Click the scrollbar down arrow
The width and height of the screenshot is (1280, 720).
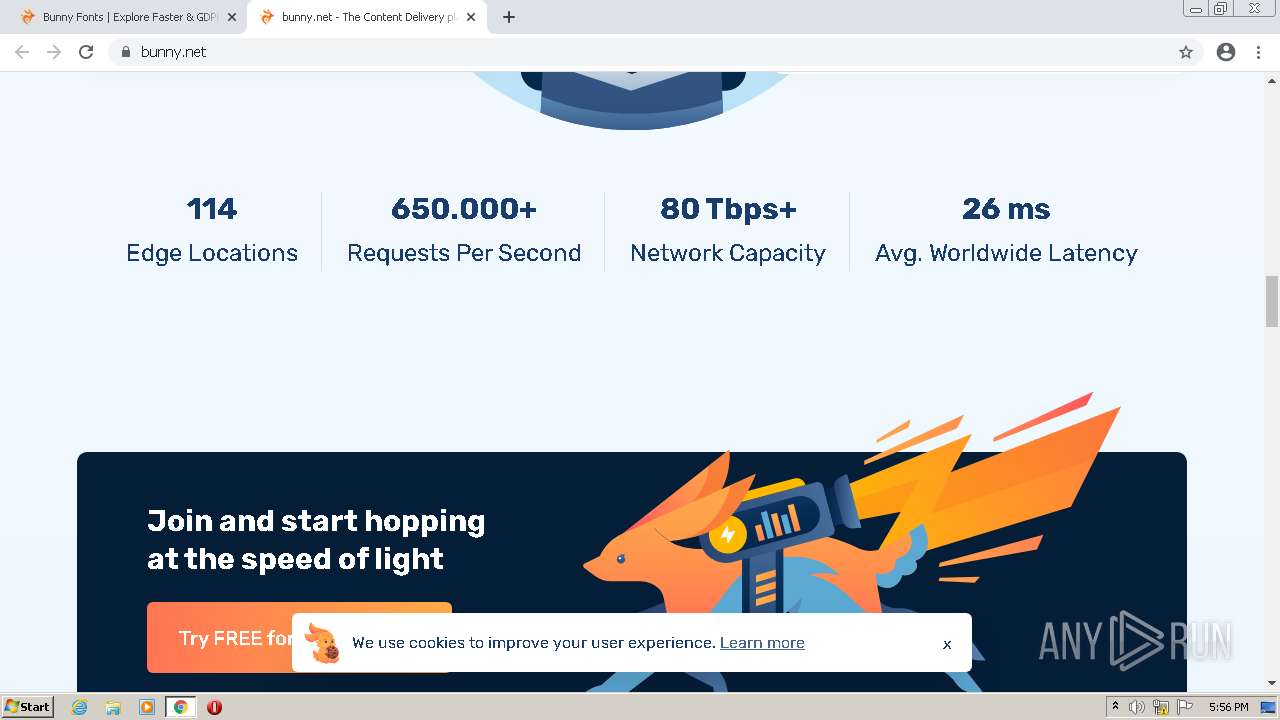1272,683
